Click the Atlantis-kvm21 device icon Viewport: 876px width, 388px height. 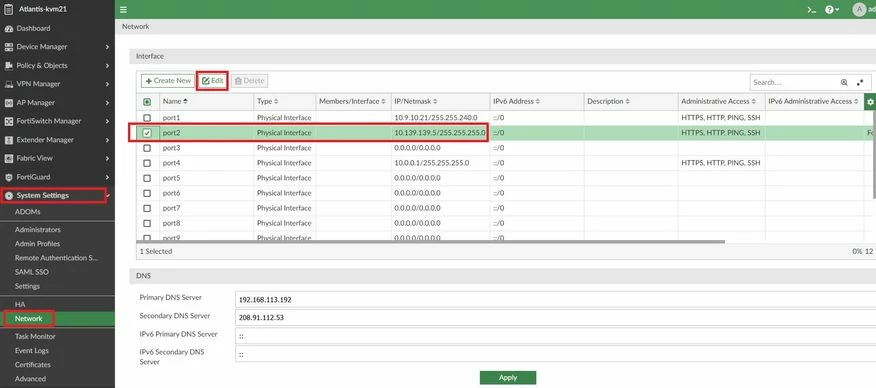click(x=8, y=9)
